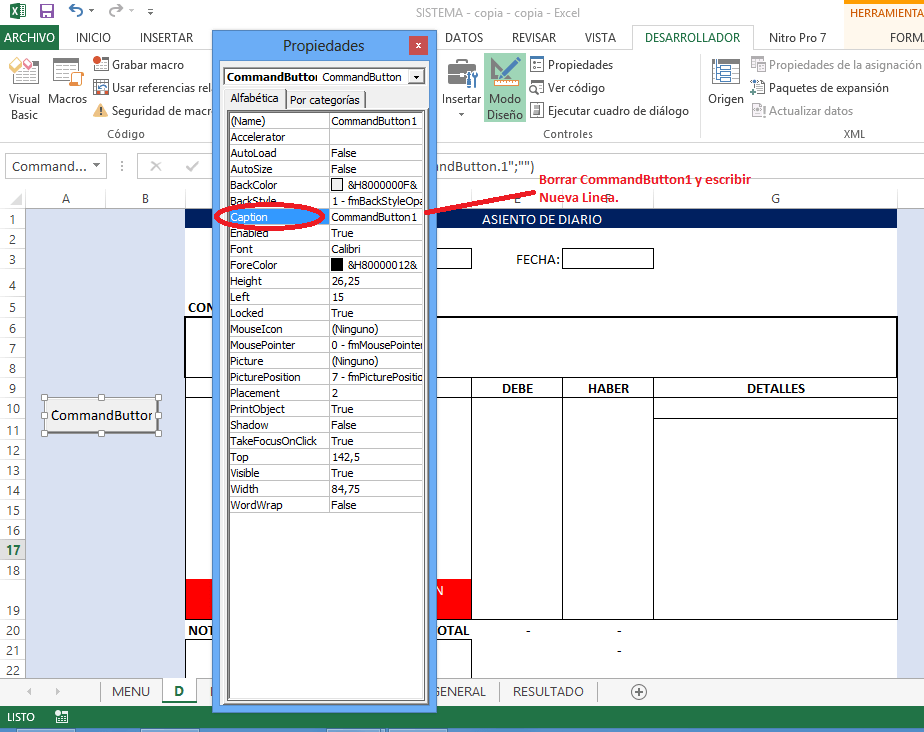Open the VISTA ribbon tab

click(600, 38)
